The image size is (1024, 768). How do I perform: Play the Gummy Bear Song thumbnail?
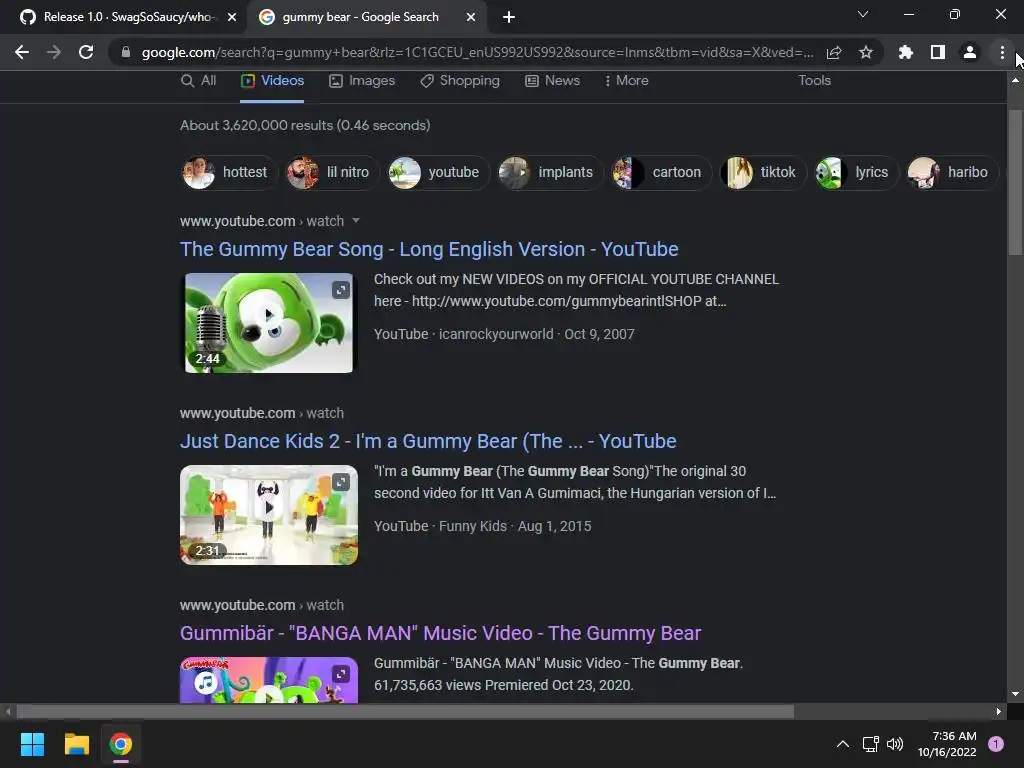[268, 323]
